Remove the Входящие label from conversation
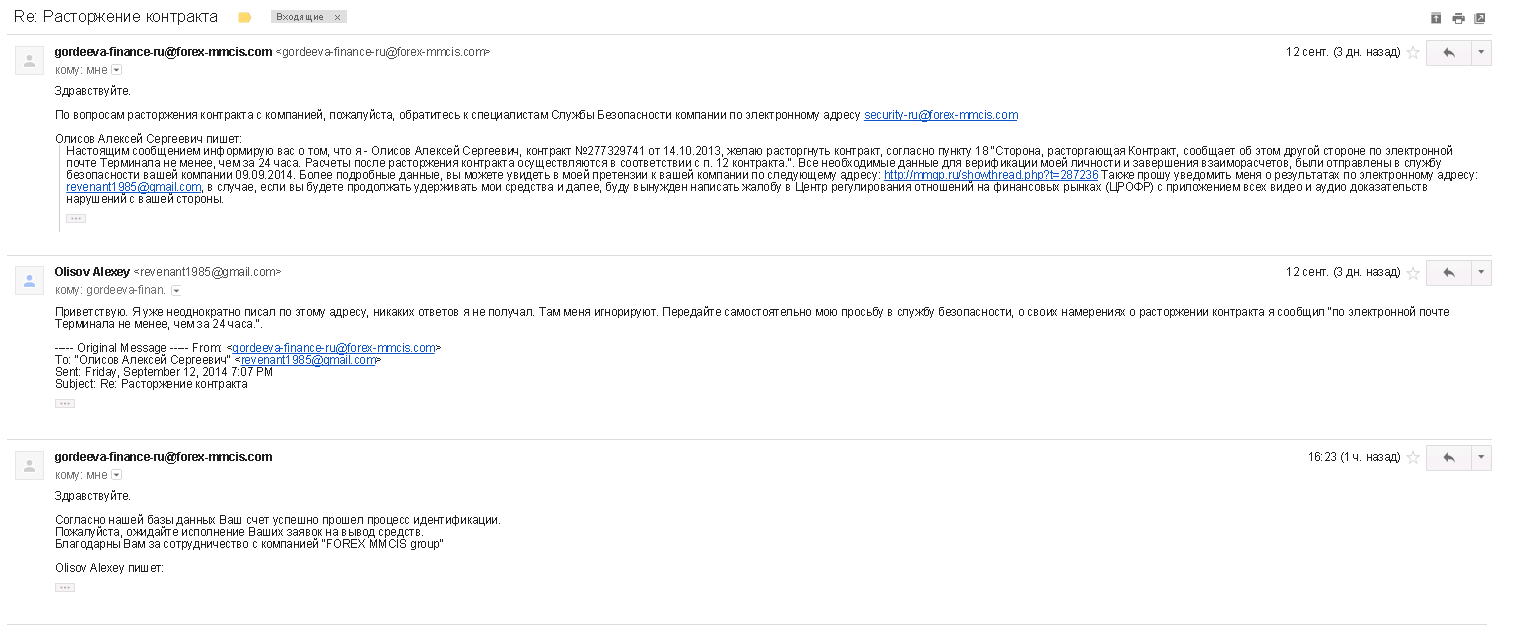This screenshot has width=1516, height=632. click(x=338, y=18)
